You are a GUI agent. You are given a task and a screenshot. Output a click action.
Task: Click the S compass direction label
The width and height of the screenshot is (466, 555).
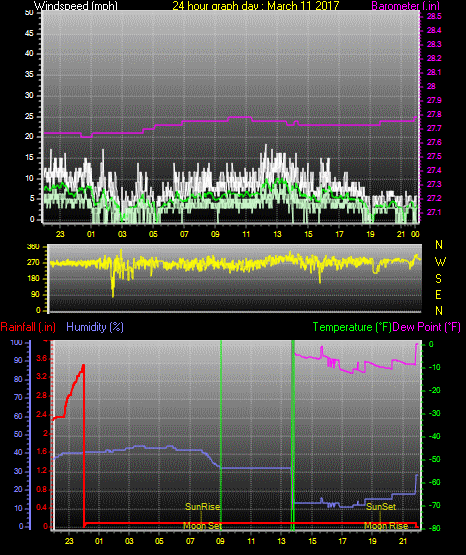(438, 279)
